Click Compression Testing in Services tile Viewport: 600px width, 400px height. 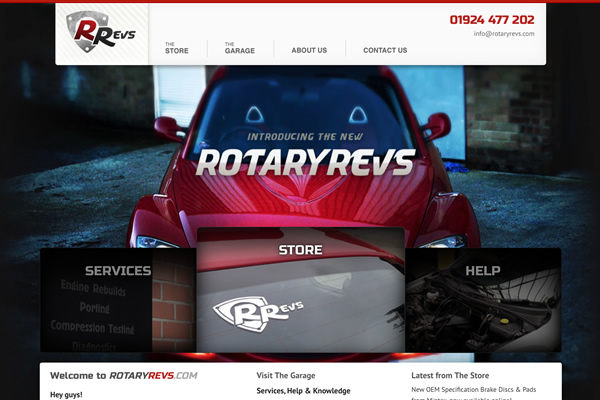(92, 327)
